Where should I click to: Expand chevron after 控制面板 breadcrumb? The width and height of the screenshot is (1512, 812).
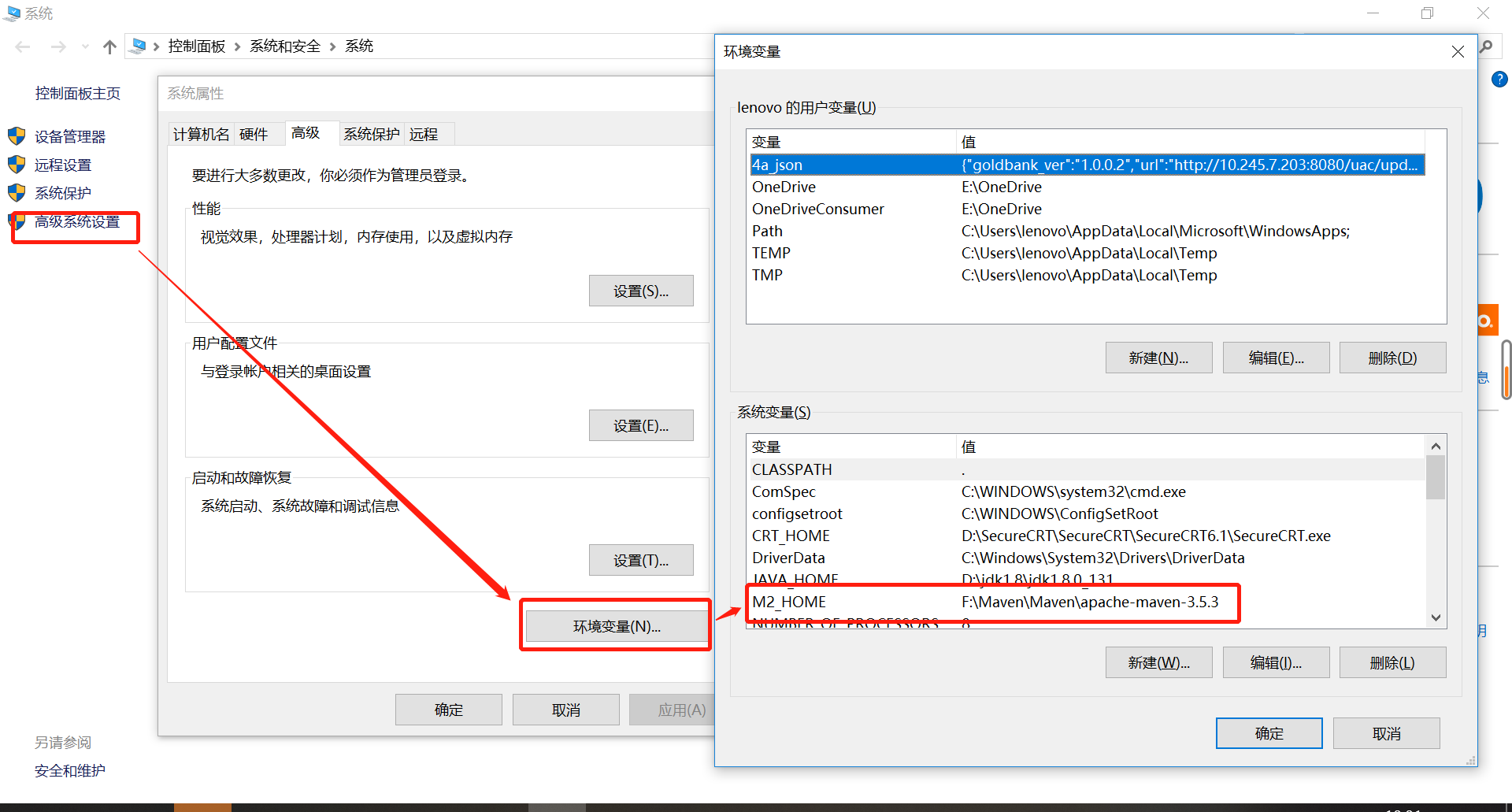[237, 47]
